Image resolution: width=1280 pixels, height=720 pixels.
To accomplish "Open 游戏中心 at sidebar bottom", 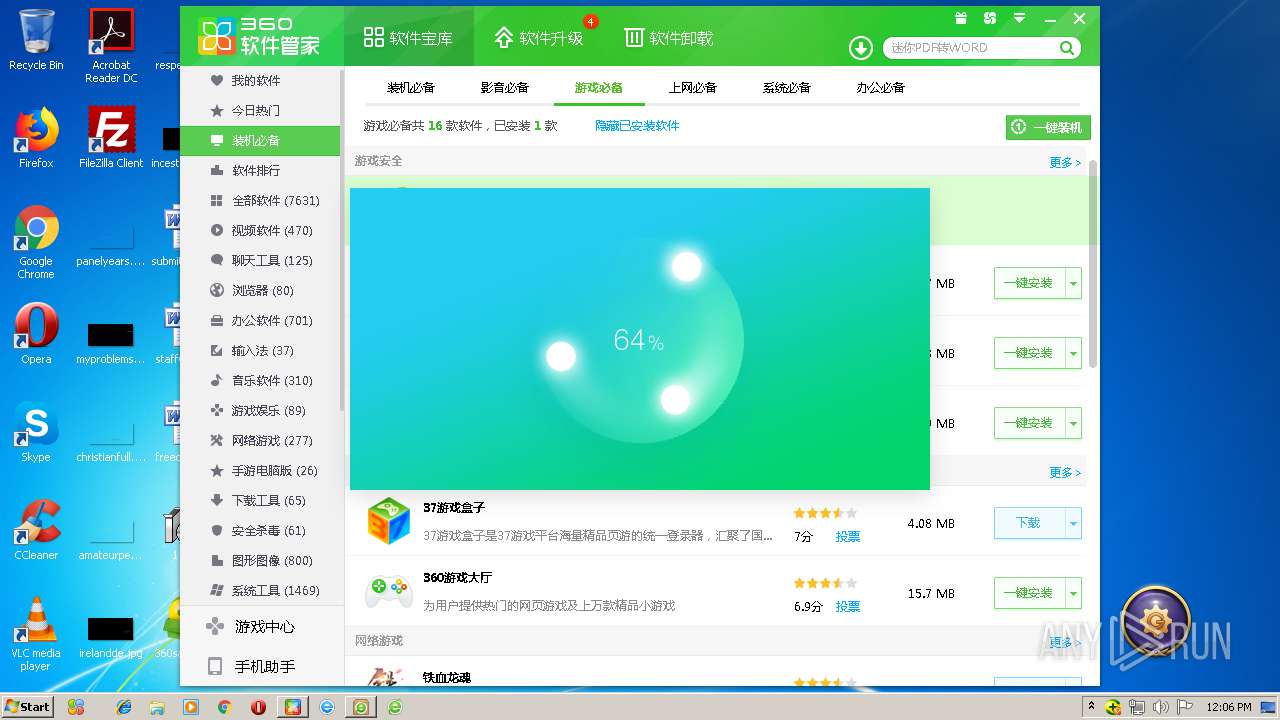I will coord(262,627).
